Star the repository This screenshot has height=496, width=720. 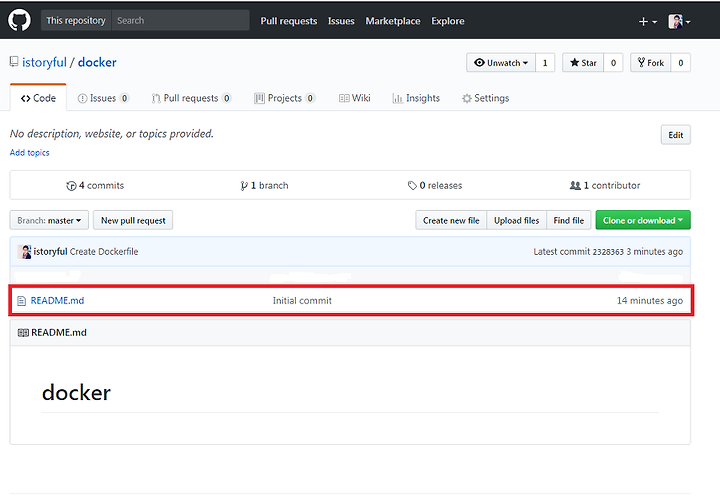pyautogui.click(x=583, y=63)
